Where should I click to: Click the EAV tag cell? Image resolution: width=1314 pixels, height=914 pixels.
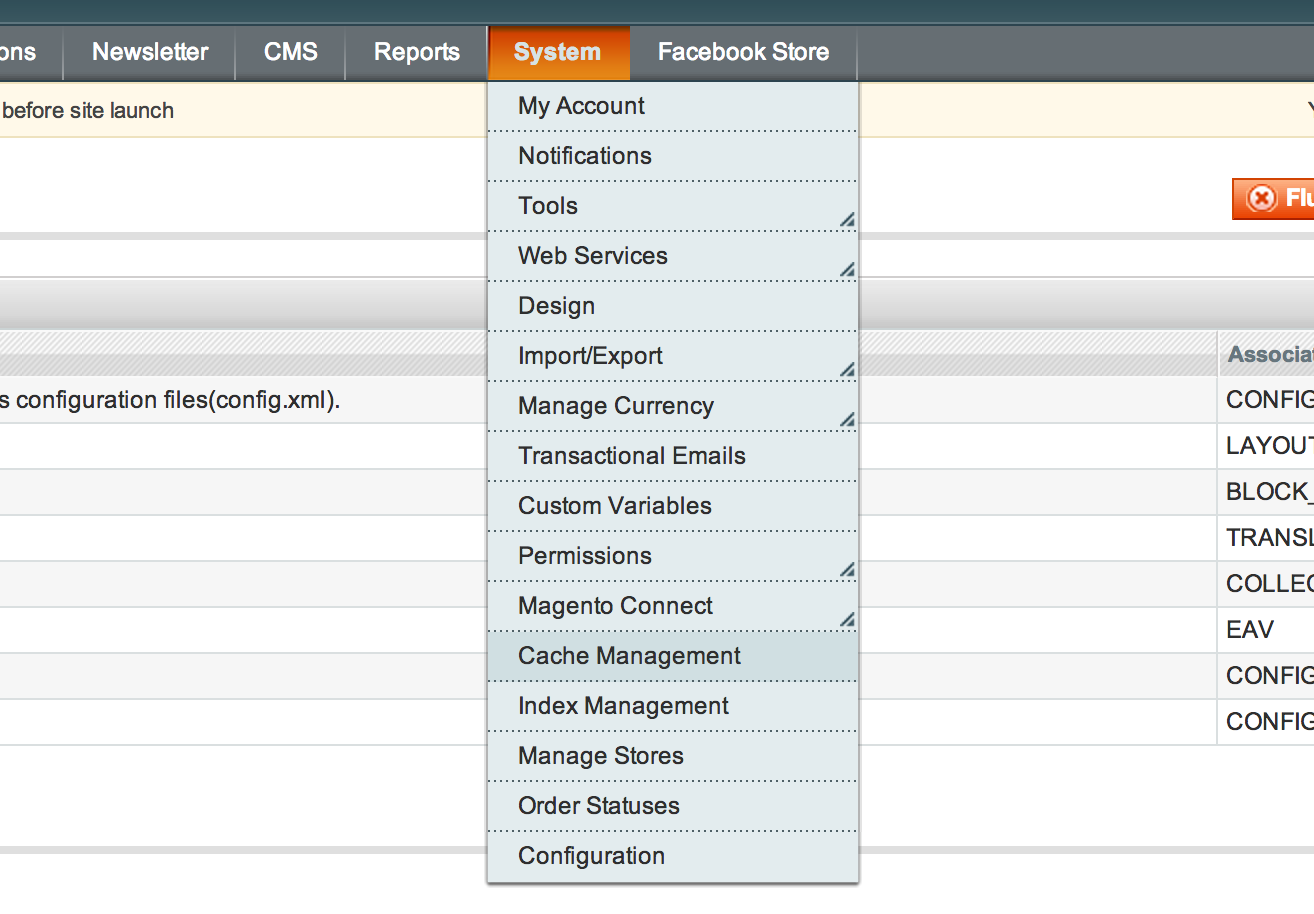(x=1266, y=630)
